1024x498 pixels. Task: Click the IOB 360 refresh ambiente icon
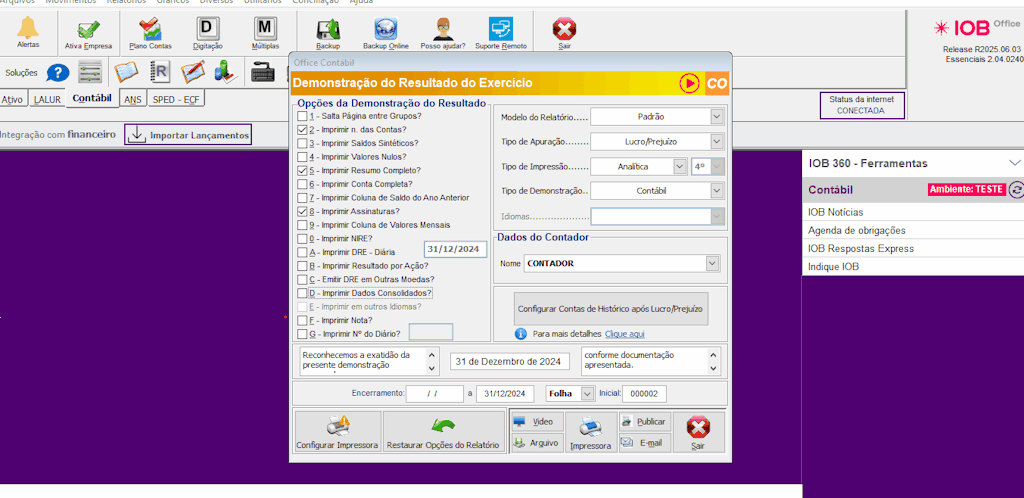click(1016, 189)
